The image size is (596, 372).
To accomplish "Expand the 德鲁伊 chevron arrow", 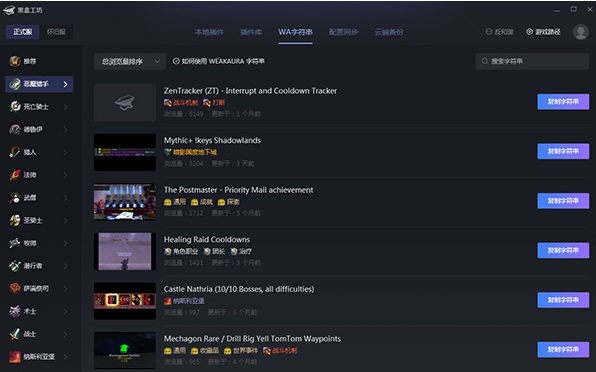I will (x=65, y=130).
